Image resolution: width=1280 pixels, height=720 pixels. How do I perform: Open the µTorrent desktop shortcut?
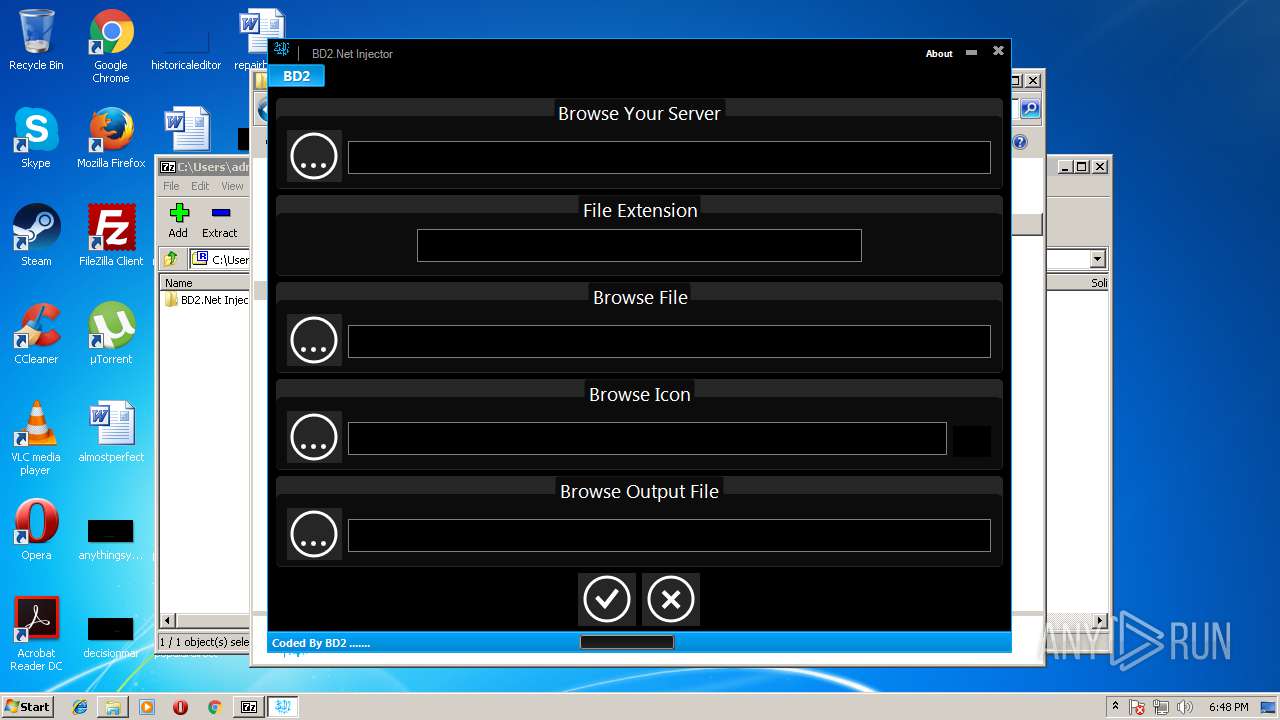click(111, 334)
